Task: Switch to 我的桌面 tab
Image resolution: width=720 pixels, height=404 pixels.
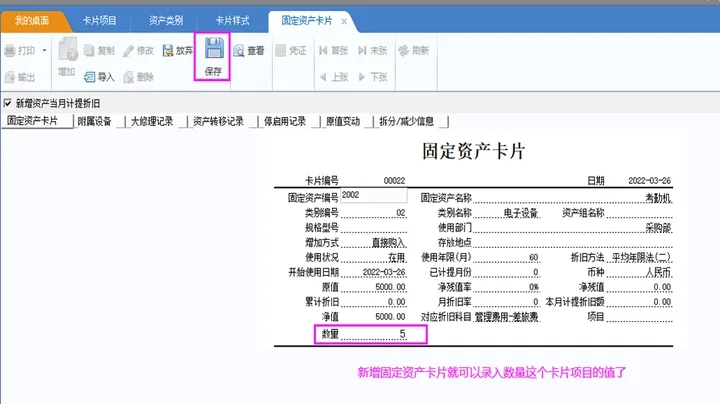Action: click(x=32, y=21)
